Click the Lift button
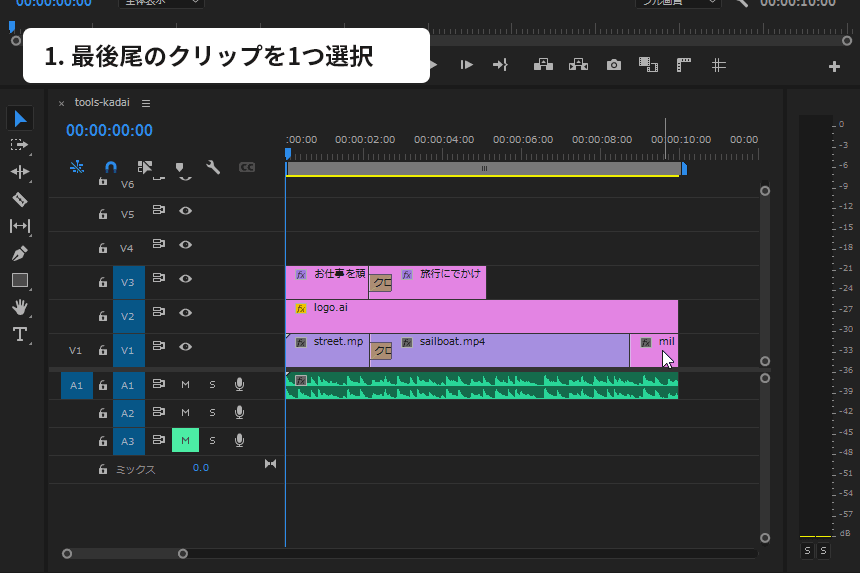This screenshot has width=860, height=573. pos(543,65)
